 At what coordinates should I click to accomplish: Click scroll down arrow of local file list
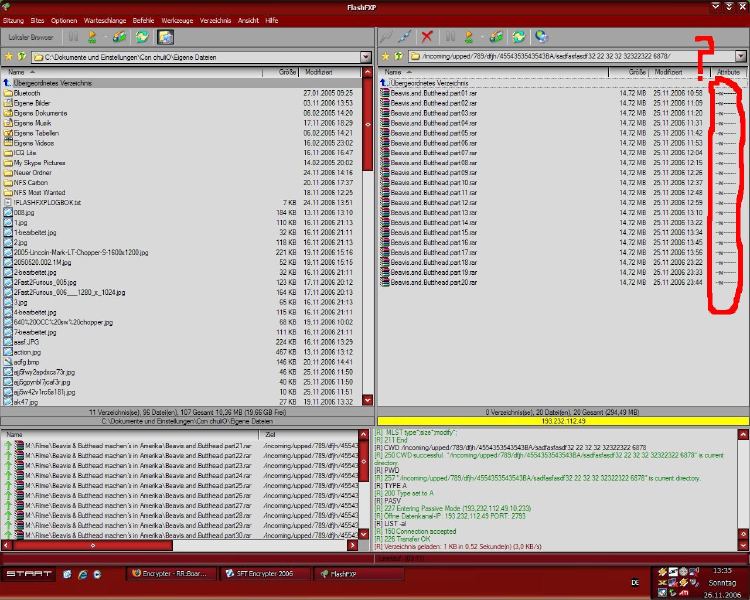click(367, 400)
